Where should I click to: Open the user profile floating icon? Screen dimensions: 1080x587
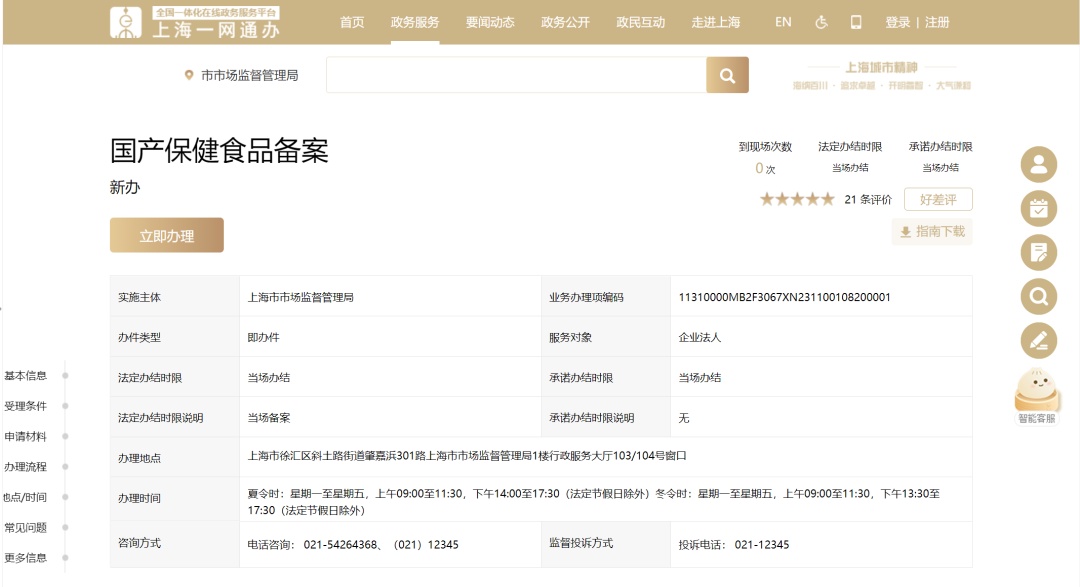click(1038, 164)
